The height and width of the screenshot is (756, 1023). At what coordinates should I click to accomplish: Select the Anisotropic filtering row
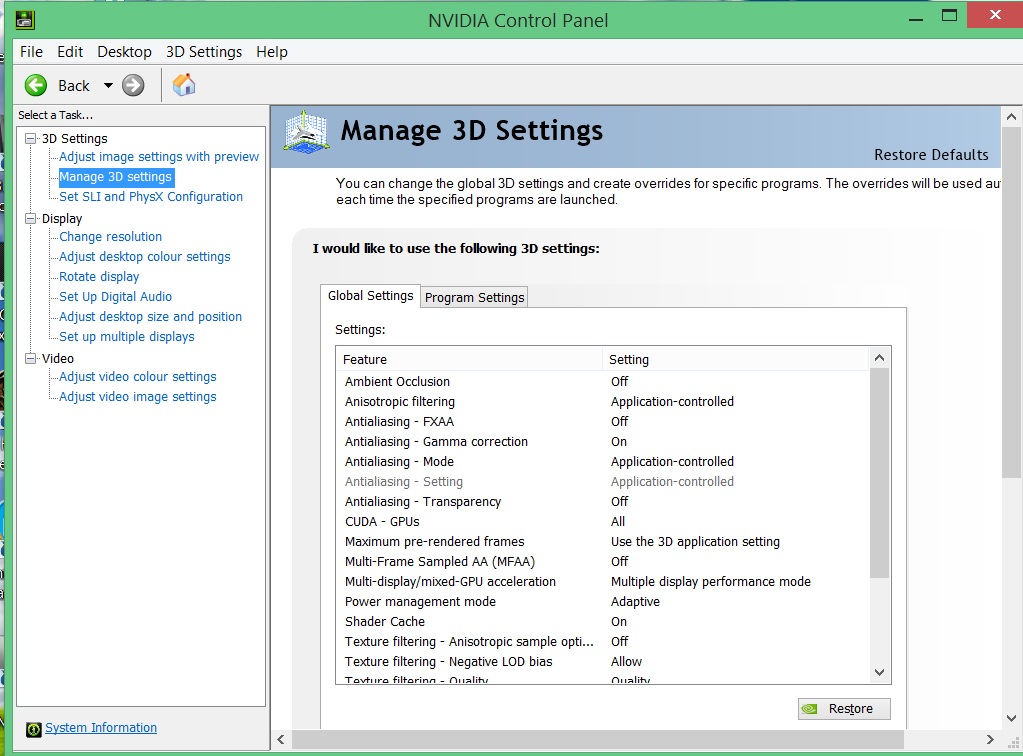(x=603, y=402)
